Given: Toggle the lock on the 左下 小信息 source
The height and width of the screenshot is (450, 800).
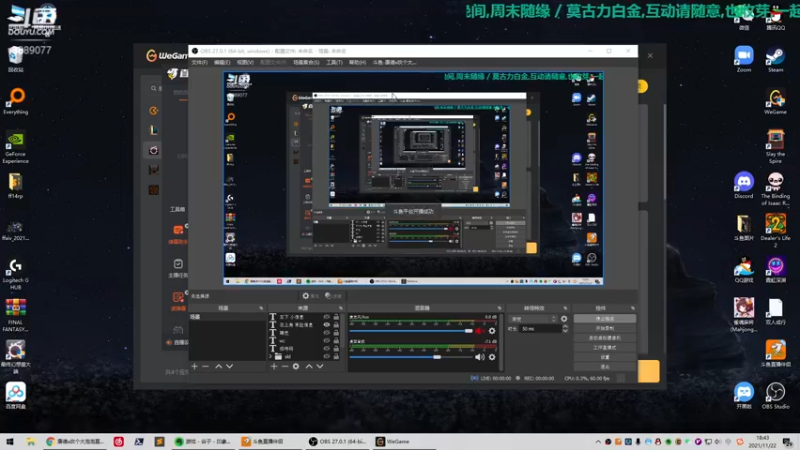Looking at the screenshot, I should [x=336, y=317].
